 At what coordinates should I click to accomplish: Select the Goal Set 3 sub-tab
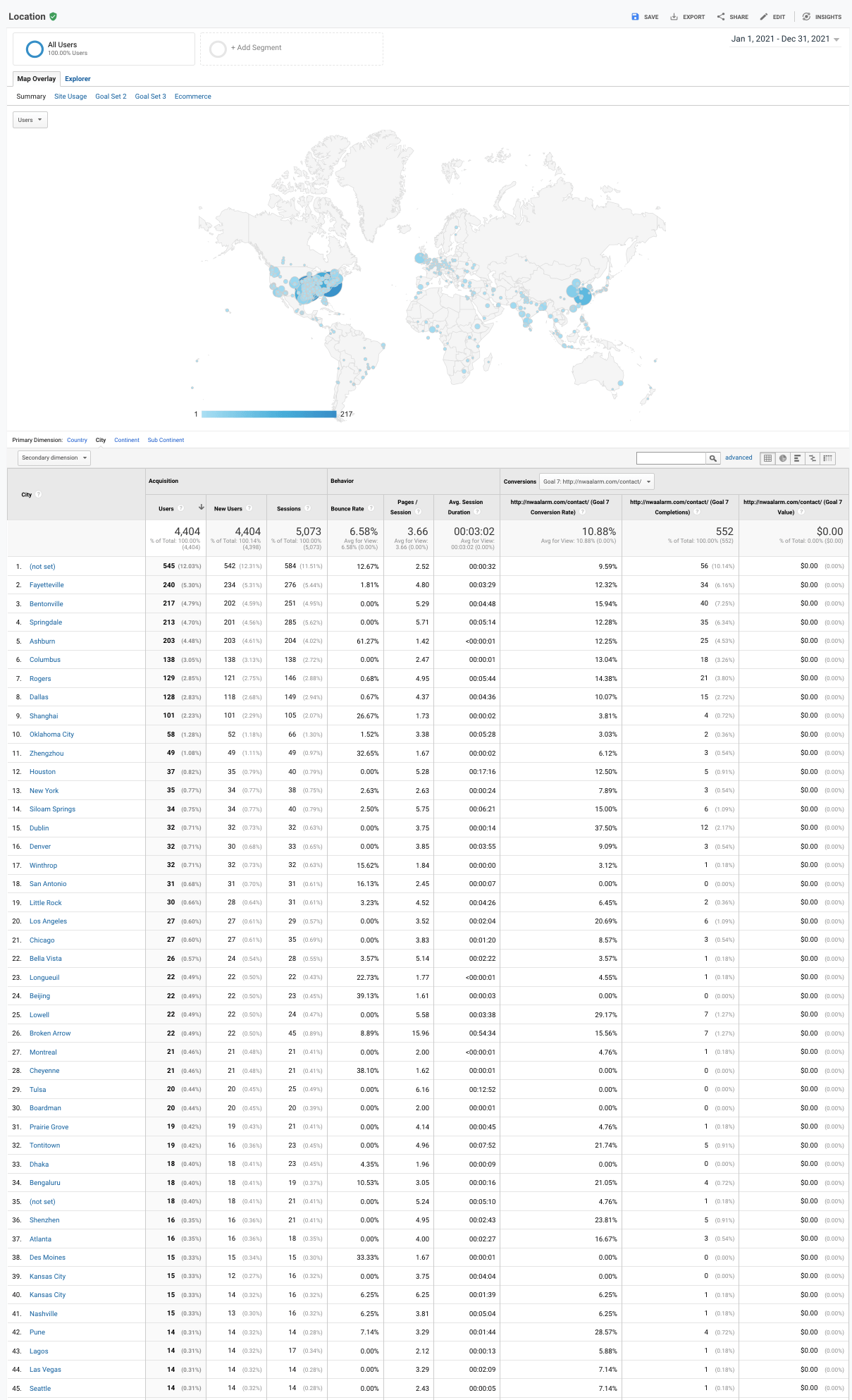point(150,97)
